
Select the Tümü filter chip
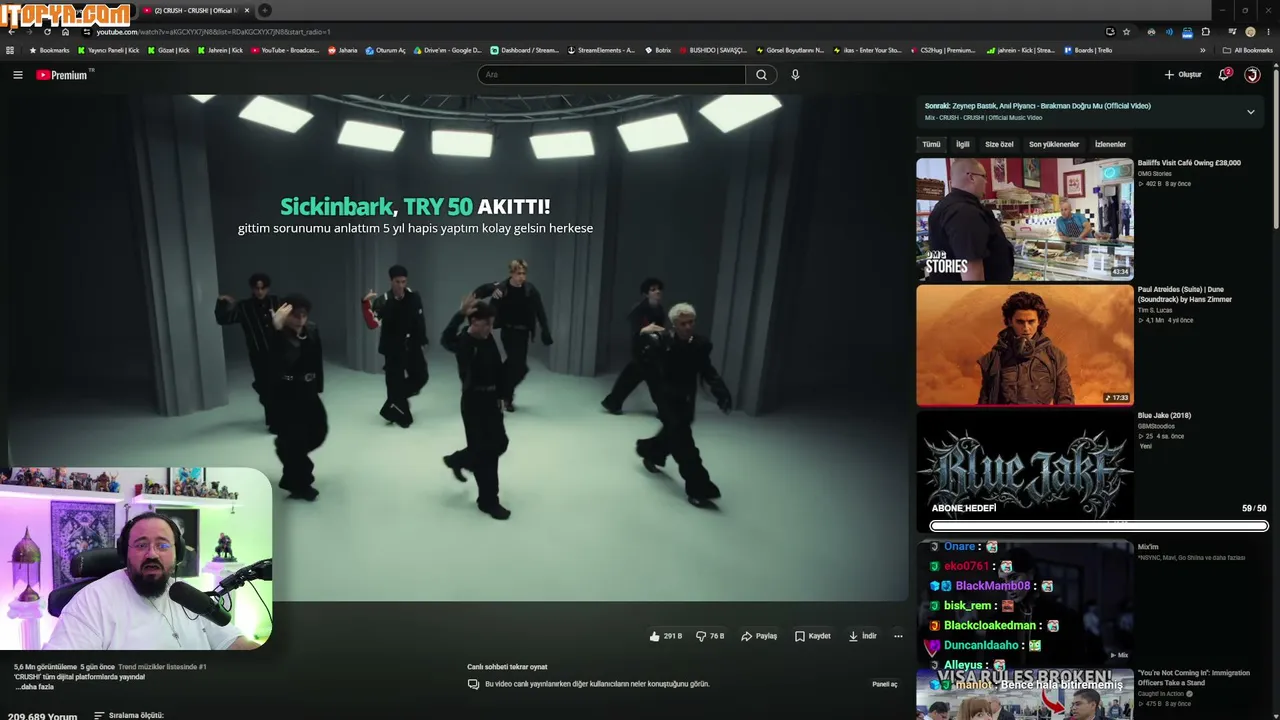point(931,144)
